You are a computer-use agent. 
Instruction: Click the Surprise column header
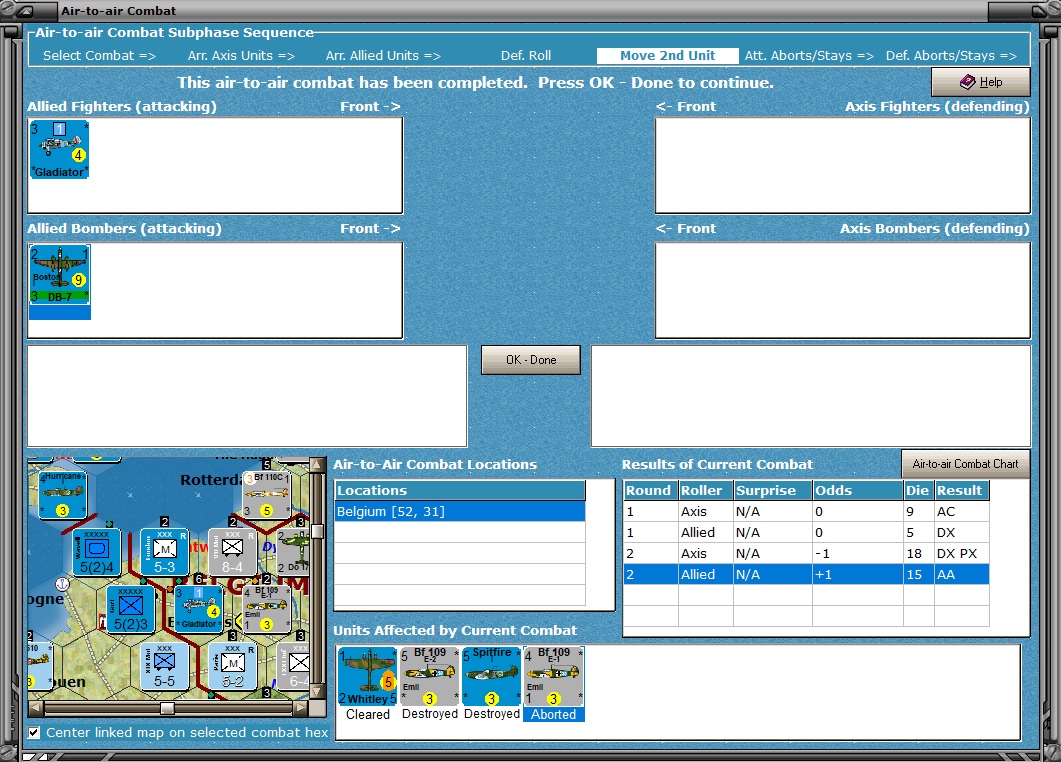click(773, 491)
